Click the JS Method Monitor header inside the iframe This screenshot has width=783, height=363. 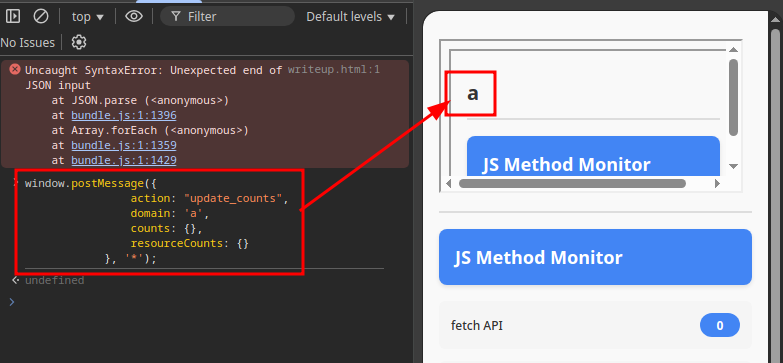point(593,156)
